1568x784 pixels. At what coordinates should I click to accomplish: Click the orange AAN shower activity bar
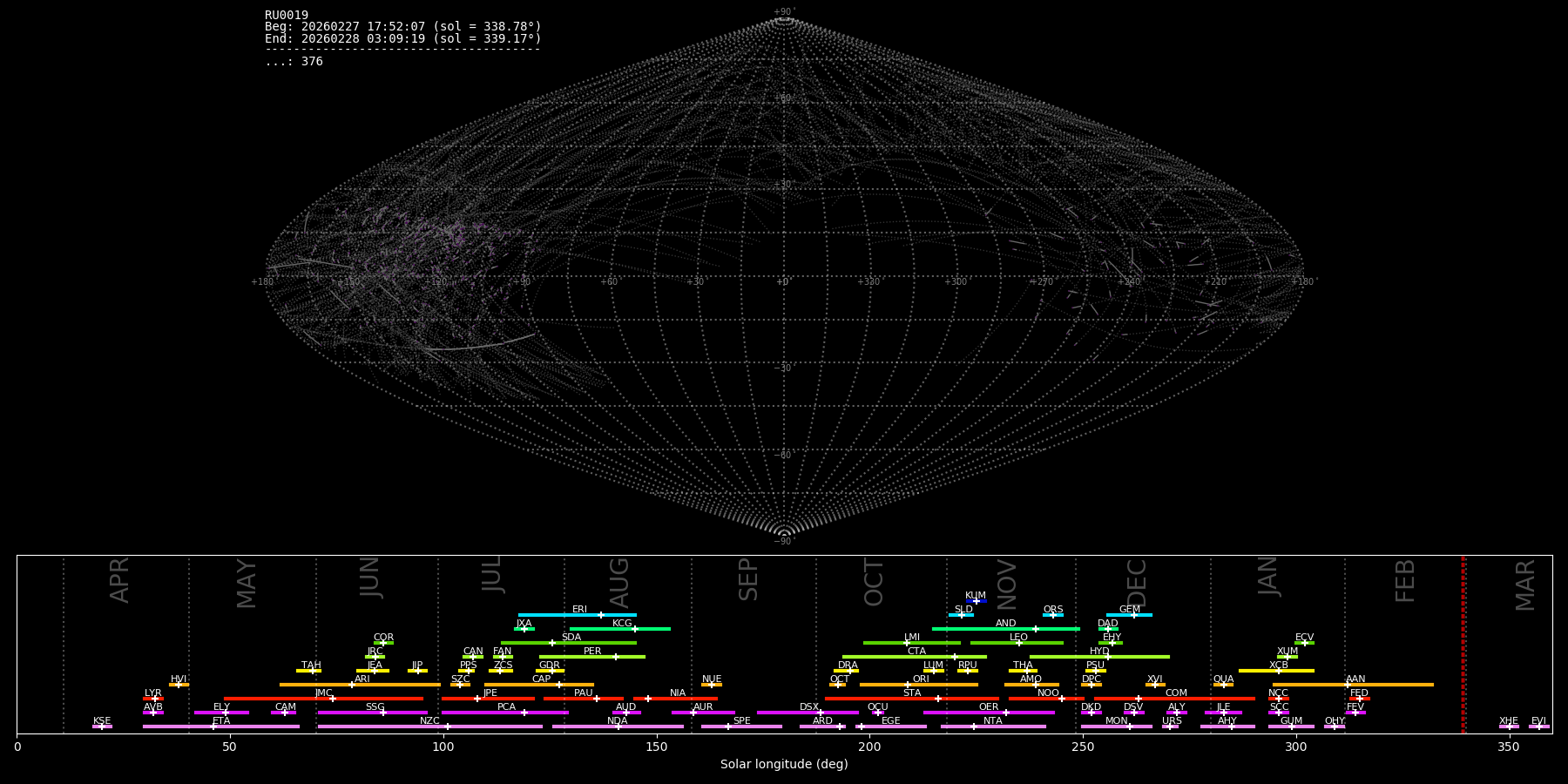pos(1353,685)
